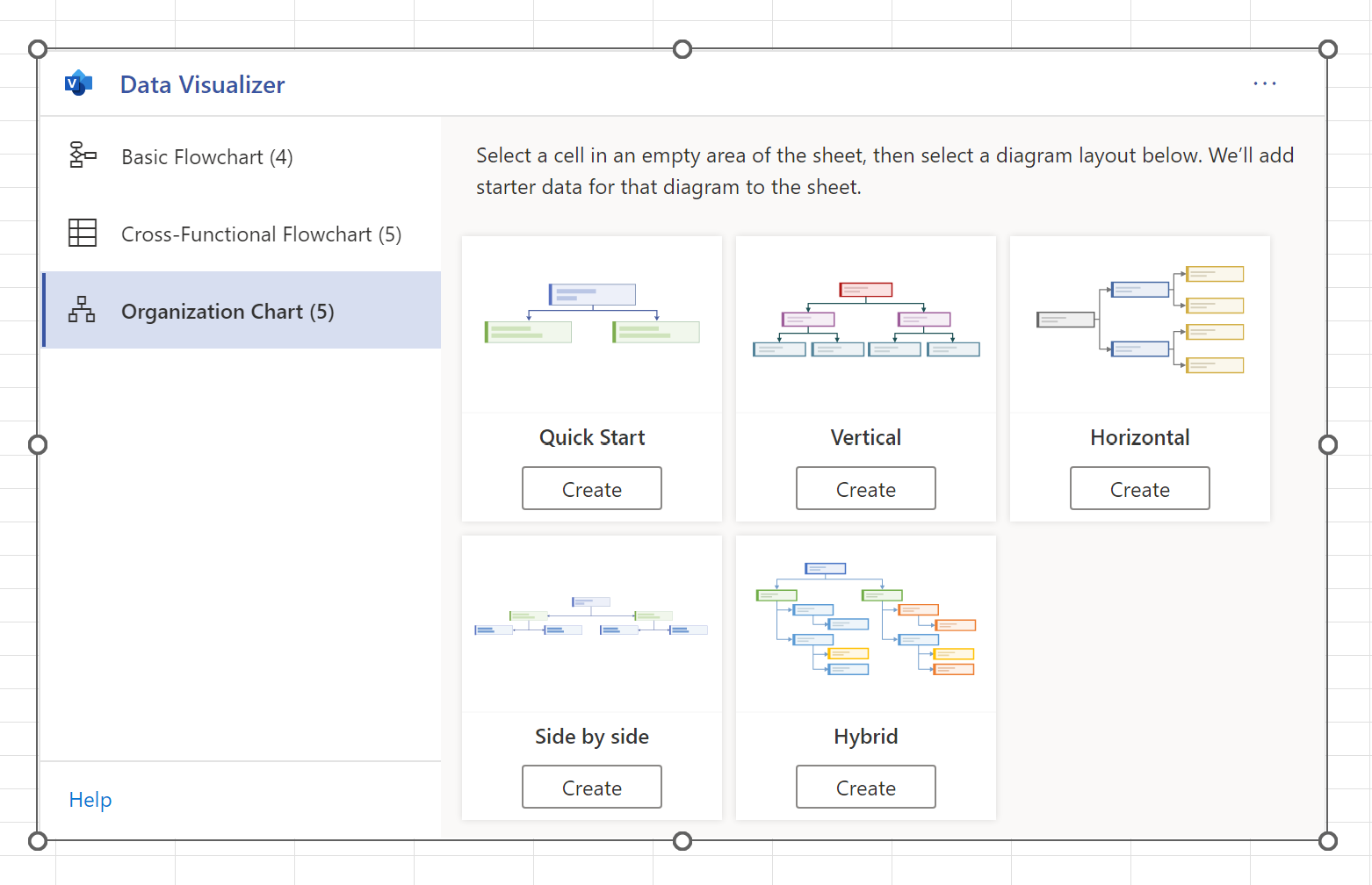This screenshot has width=1372, height=885.
Task: Select the Basic Flowchart icon in sidebar
Action: pos(83,156)
